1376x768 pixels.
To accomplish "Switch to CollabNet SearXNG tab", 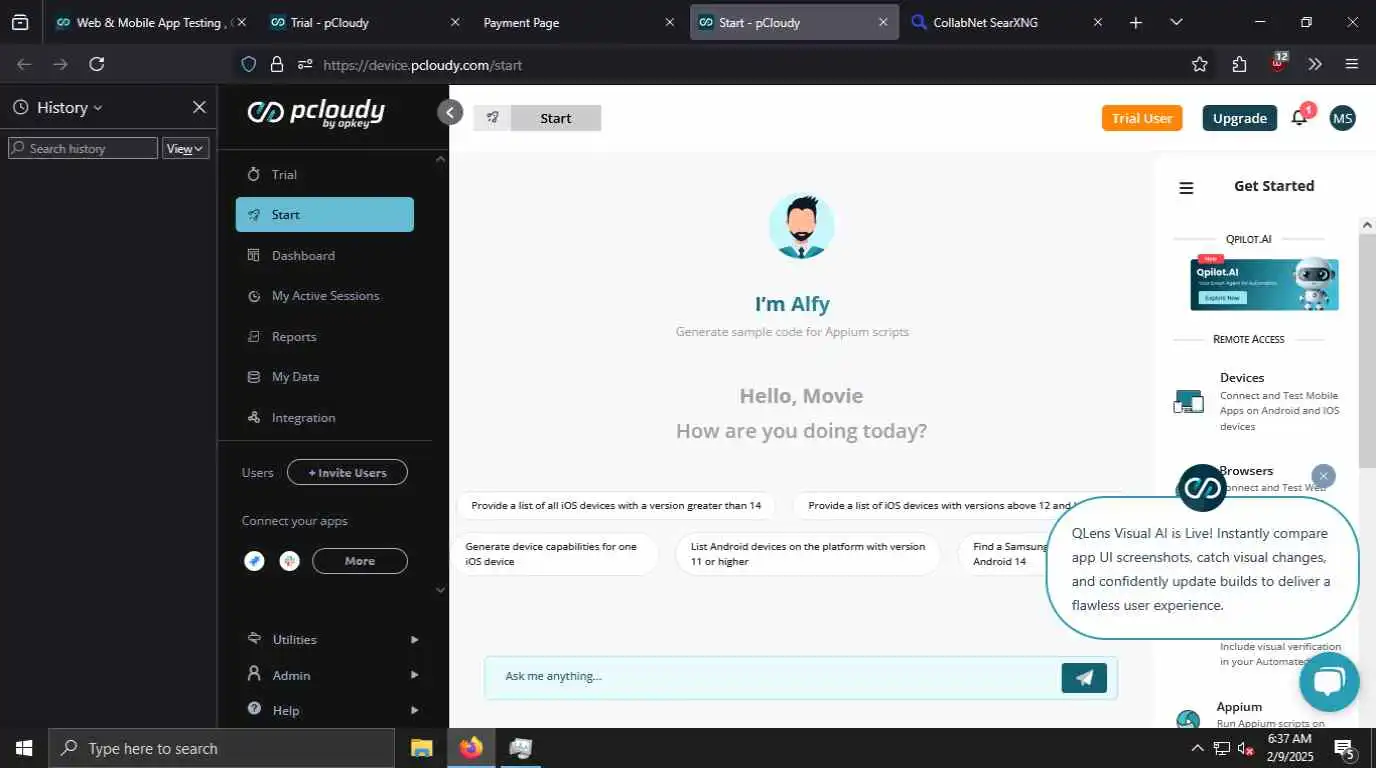I will tap(1006, 22).
